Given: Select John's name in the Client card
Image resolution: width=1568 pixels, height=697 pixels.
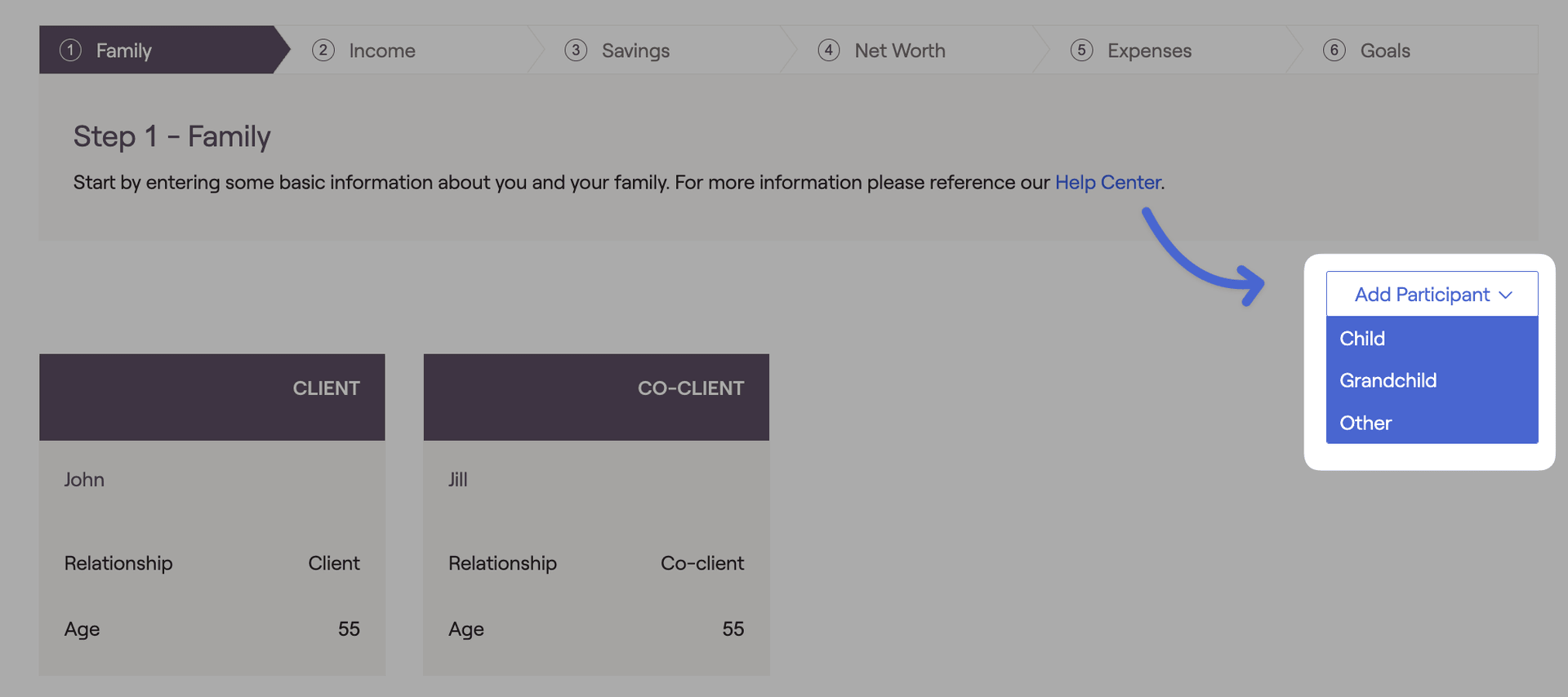Looking at the screenshot, I should pos(84,480).
